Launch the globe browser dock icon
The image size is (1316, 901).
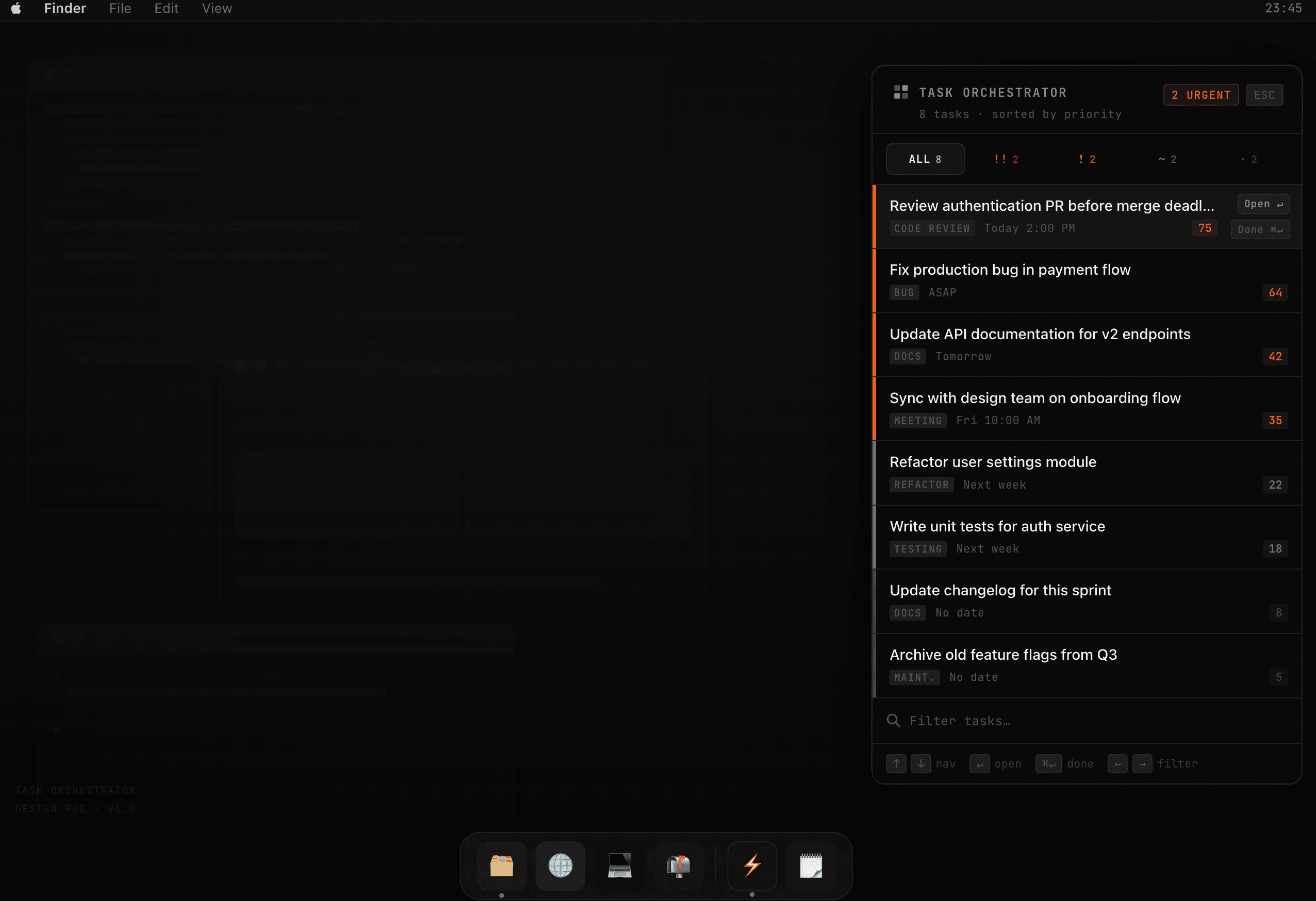[560, 865]
